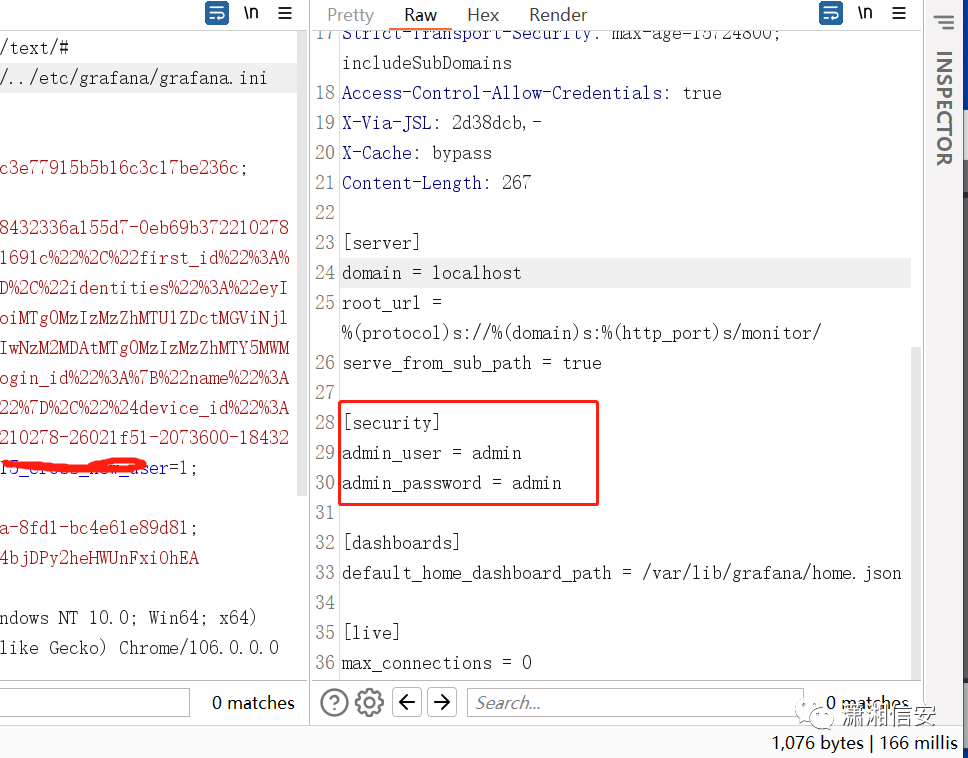Click 'X-Cache: bypass' header
Screen dimensions: 968x758
pos(417,152)
